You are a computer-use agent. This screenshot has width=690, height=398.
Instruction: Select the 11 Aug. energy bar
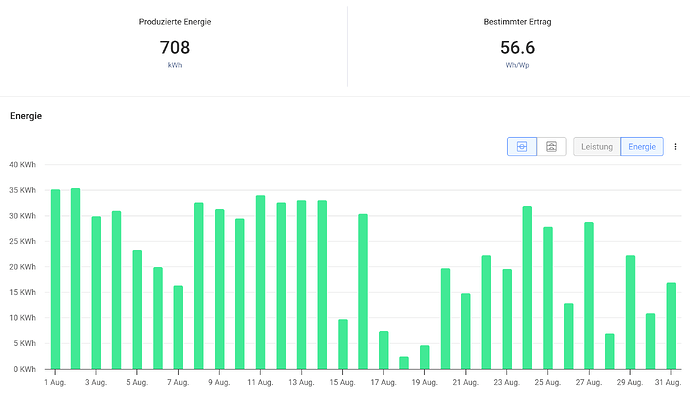click(261, 282)
